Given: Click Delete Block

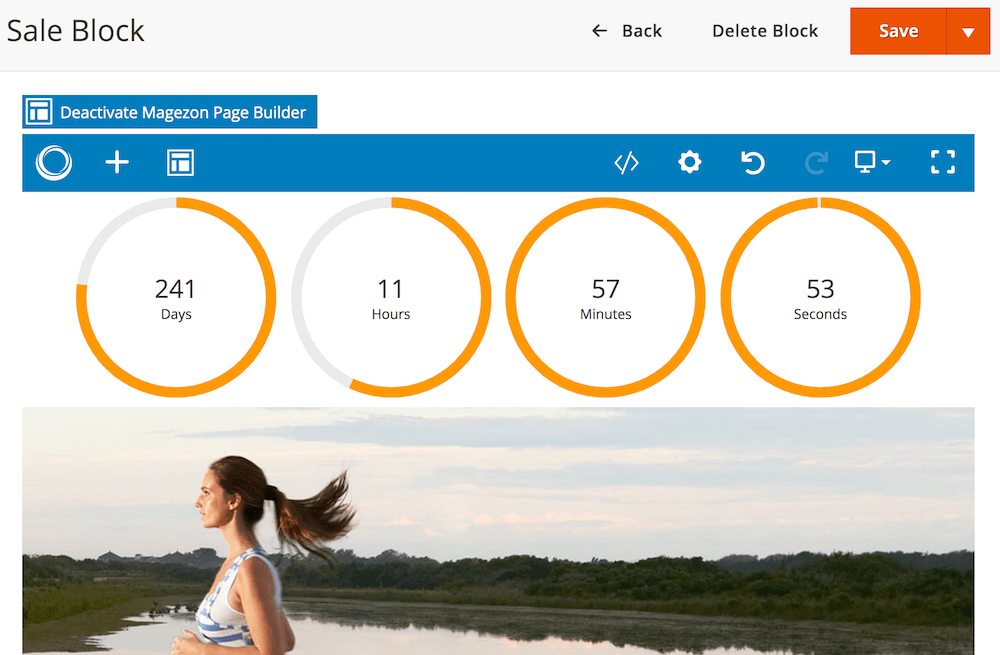Looking at the screenshot, I should 765,31.
